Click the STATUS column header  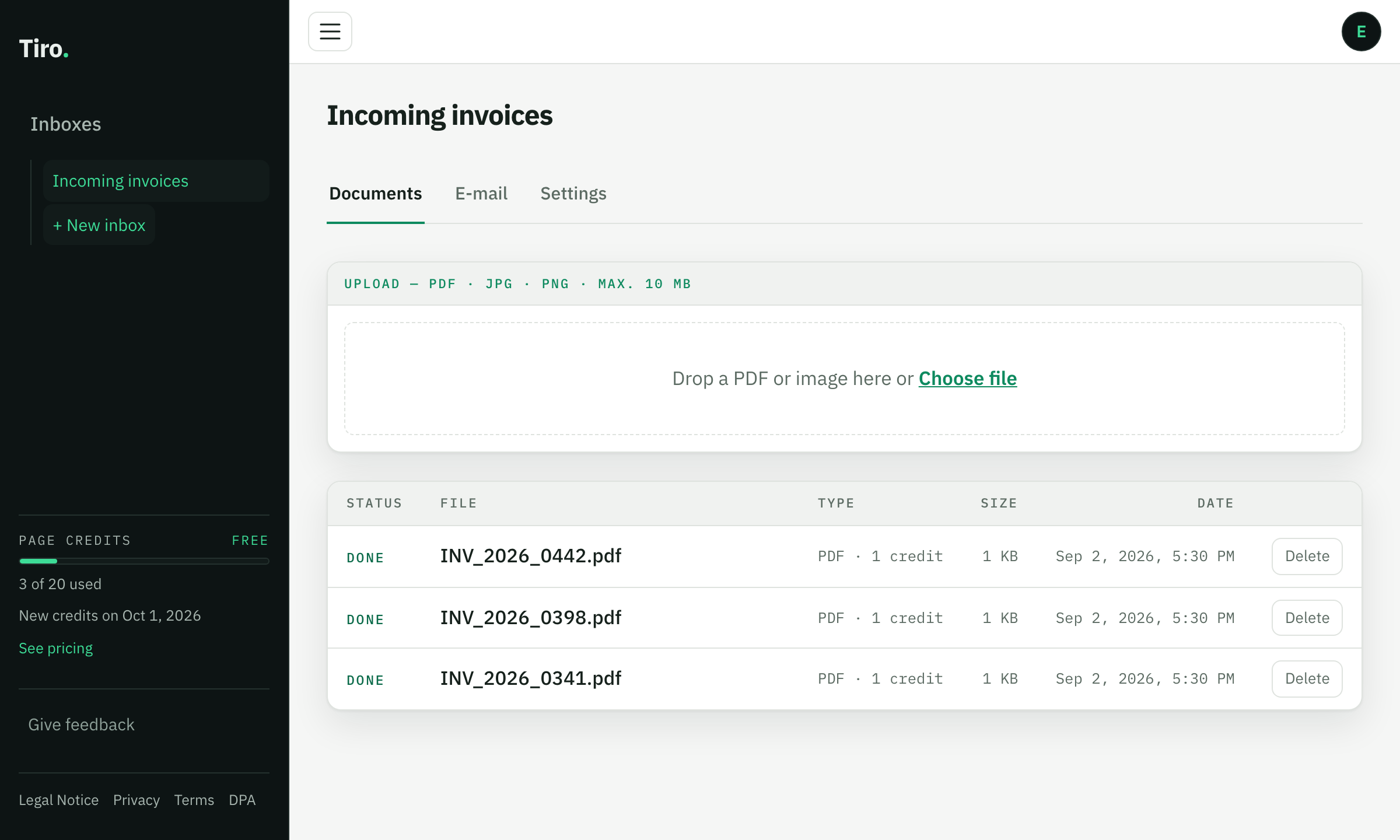374,503
